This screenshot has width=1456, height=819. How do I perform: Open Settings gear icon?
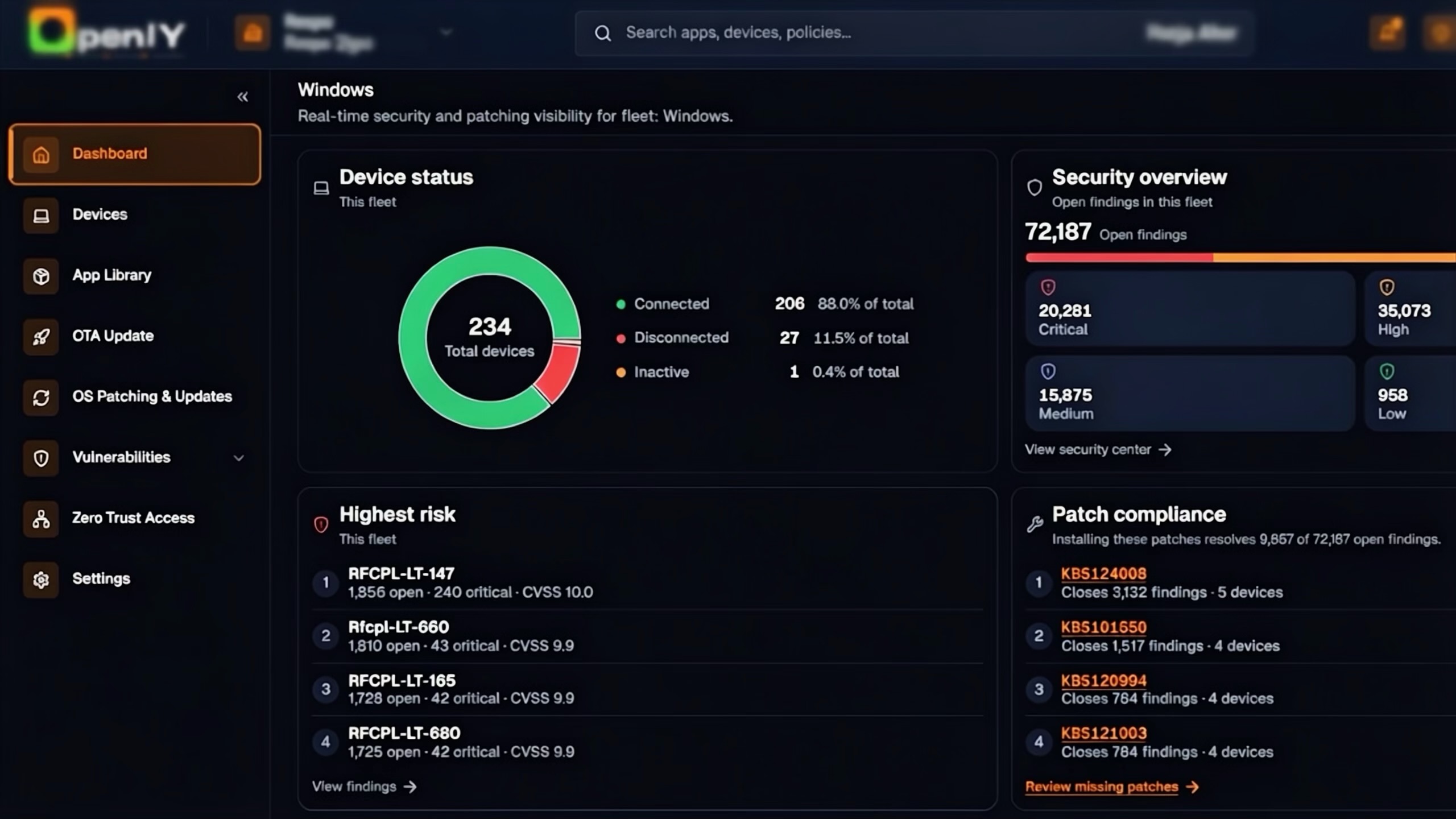tap(41, 580)
